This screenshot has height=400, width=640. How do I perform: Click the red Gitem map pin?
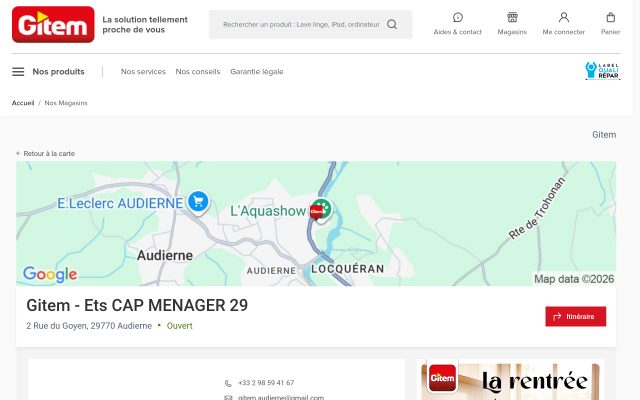tap(316, 212)
